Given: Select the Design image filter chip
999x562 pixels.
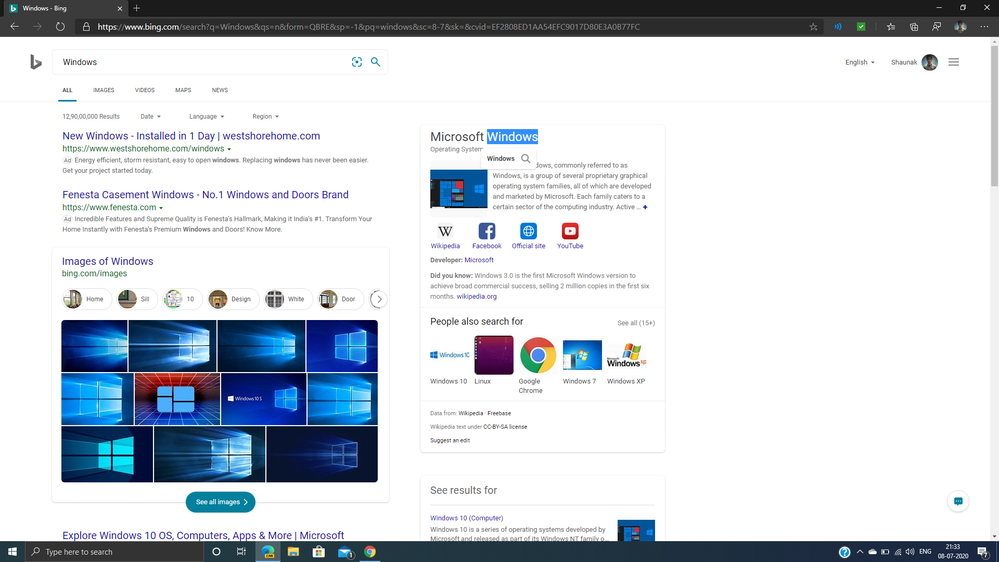Looking at the screenshot, I should click(233, 299).
